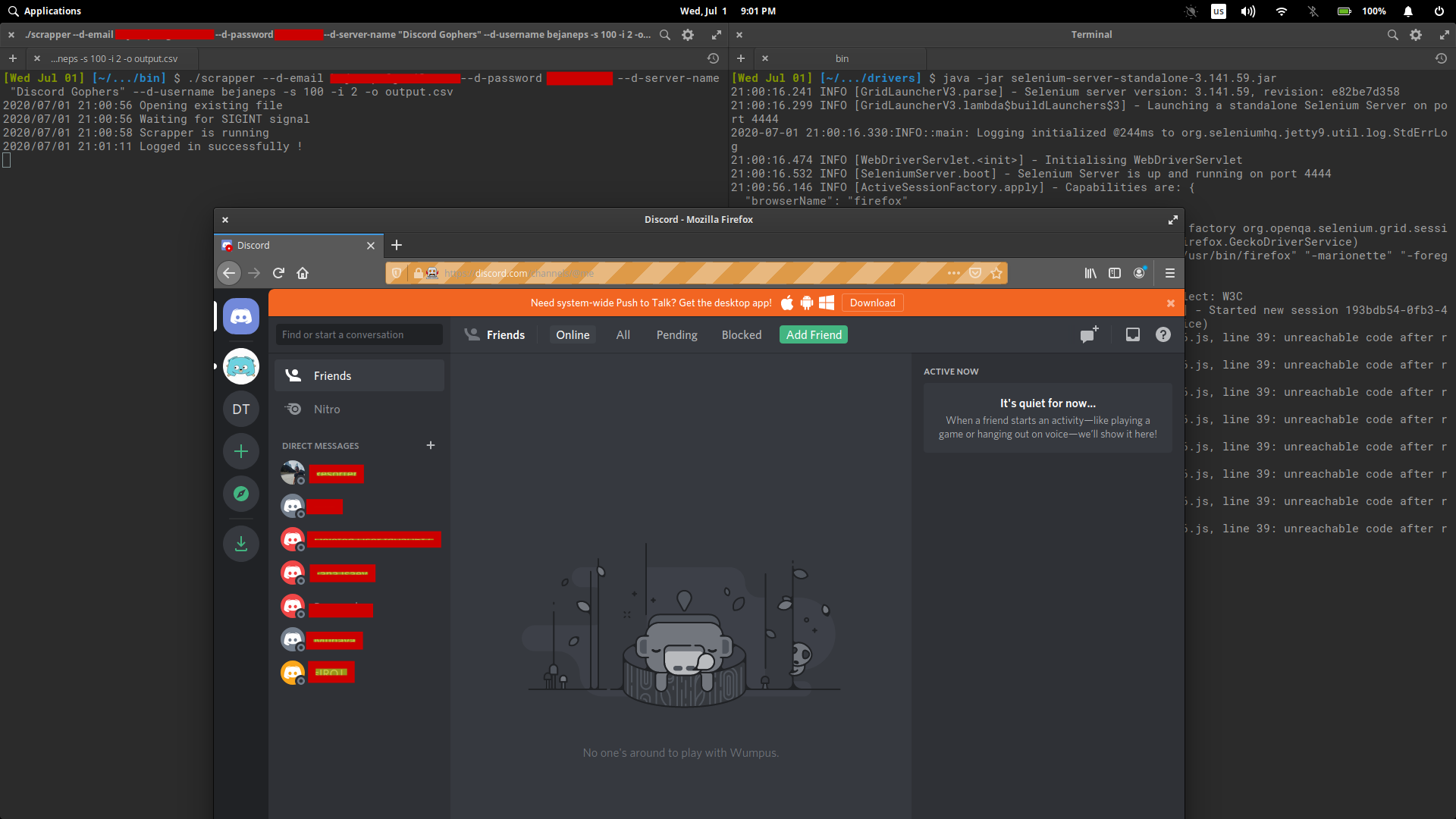Open the Discord Inbox icon
Image resolution: width=1456 pixels, height=819 pixels.
[x=1132, y=334]
